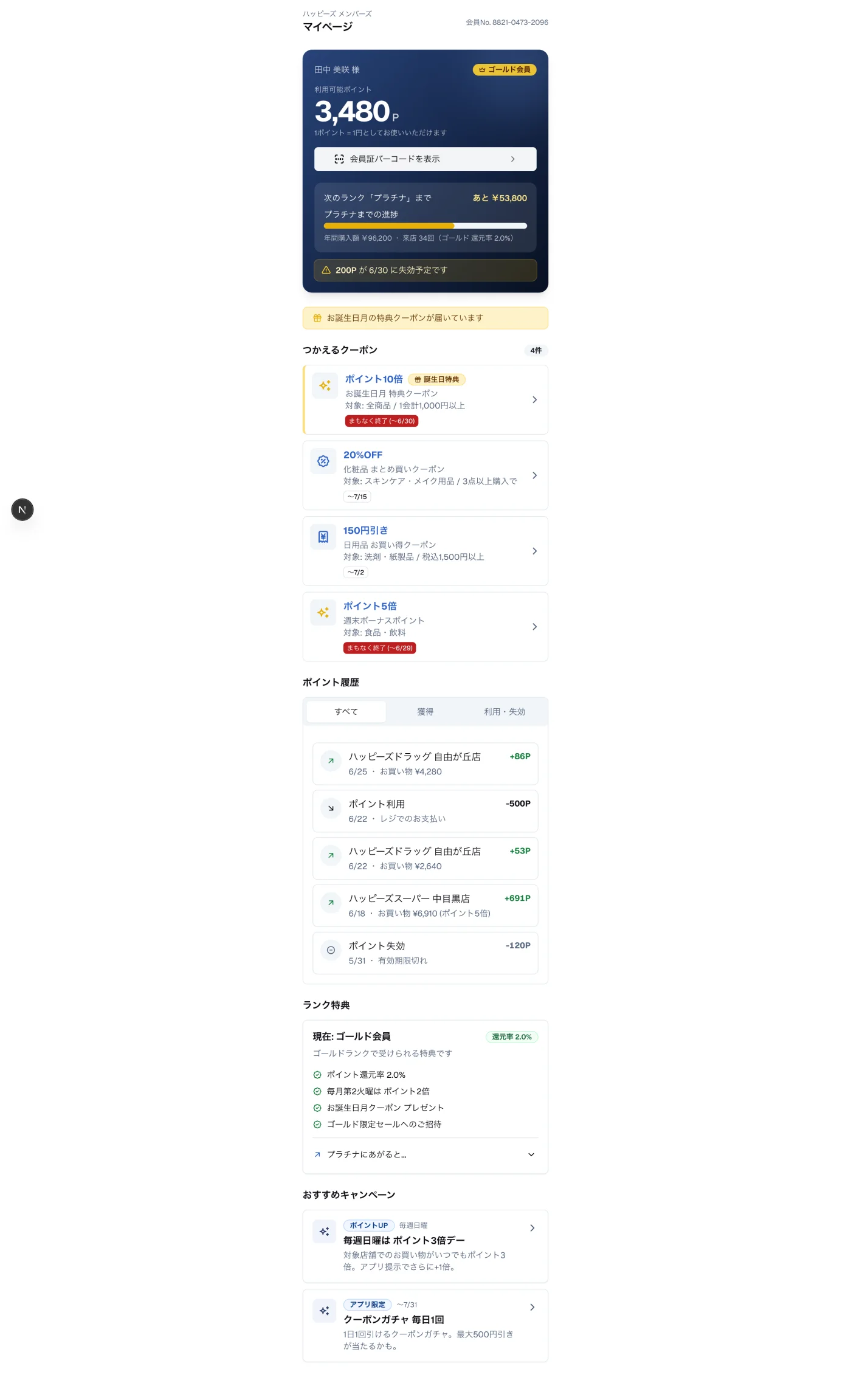Click the earn arrow icon on 中目黒店 +691P entry
Image resolution: width=851 pixels, height=1400 pixels.
331,903
